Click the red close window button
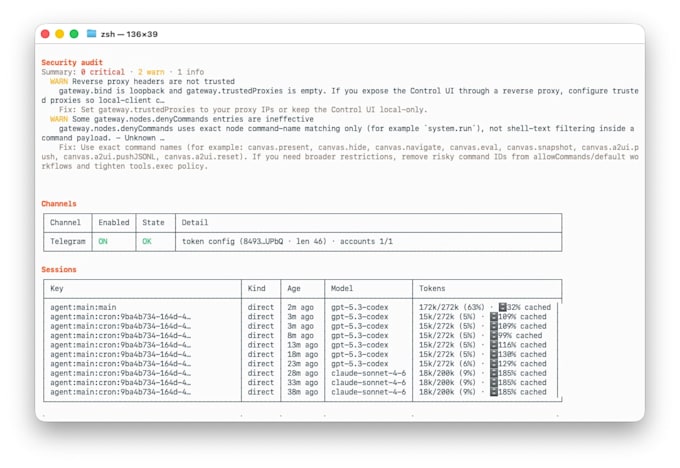 [x=45, y=34]
